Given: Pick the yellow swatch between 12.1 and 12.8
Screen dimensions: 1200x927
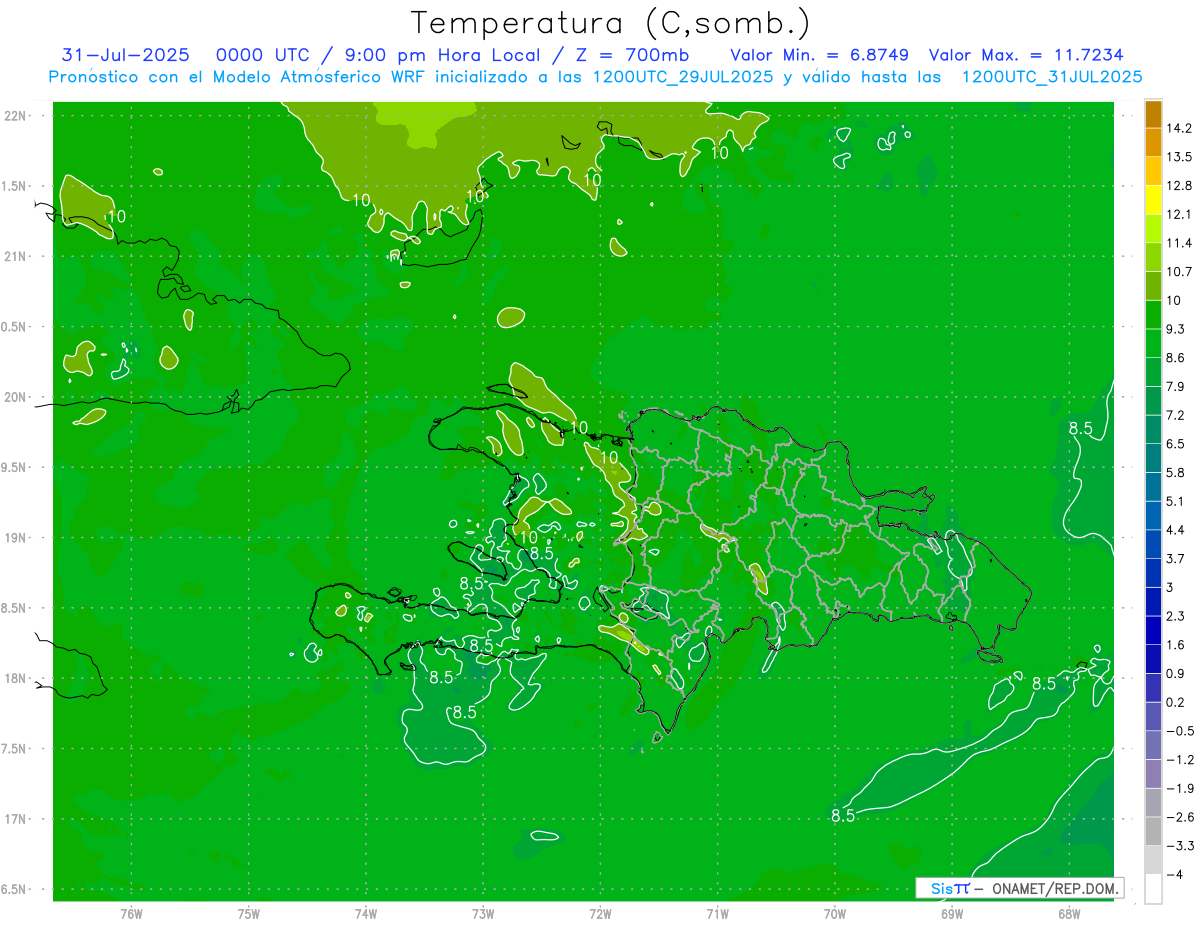Looking at the screenshot, I should 1153,200.
